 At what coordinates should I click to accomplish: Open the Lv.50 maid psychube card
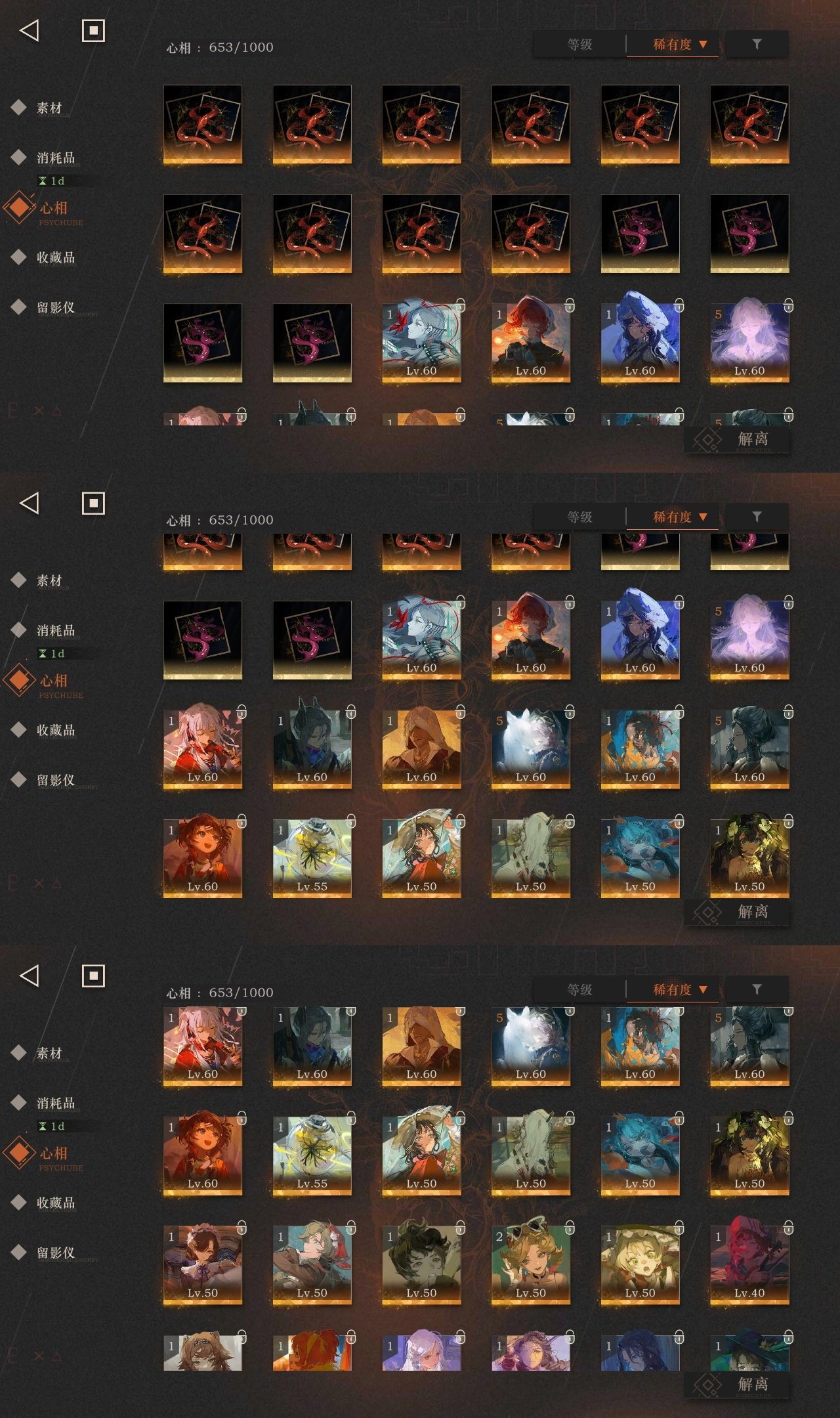(202, 1265)
